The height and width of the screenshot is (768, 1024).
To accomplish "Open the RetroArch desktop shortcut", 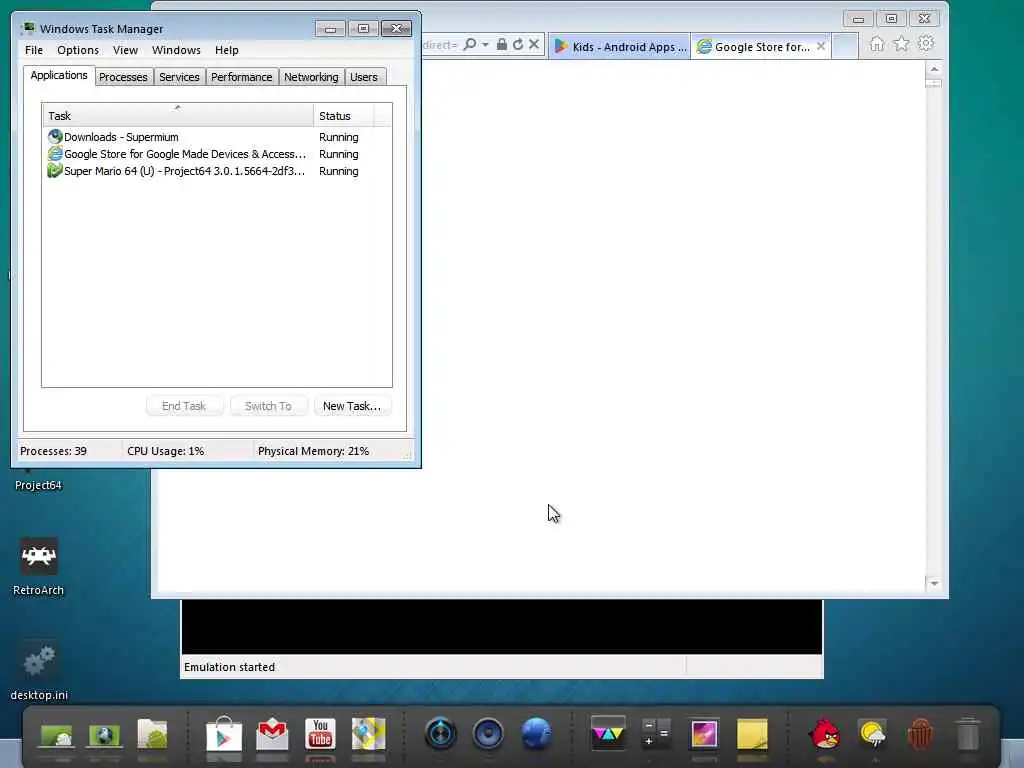I will (x=39, y=567).
